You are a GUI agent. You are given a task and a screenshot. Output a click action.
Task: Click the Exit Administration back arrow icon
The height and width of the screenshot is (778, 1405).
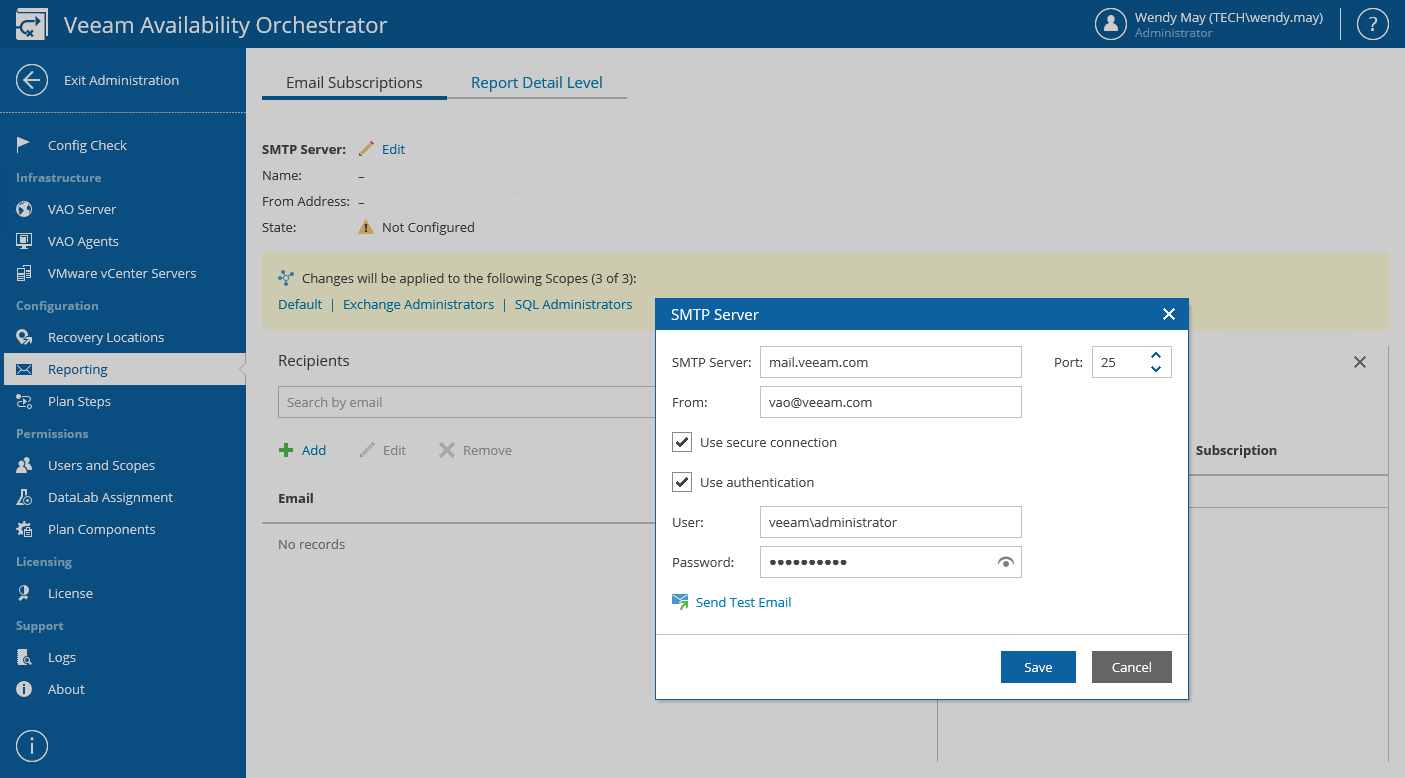pyautogui.click(x=32, y=80)
